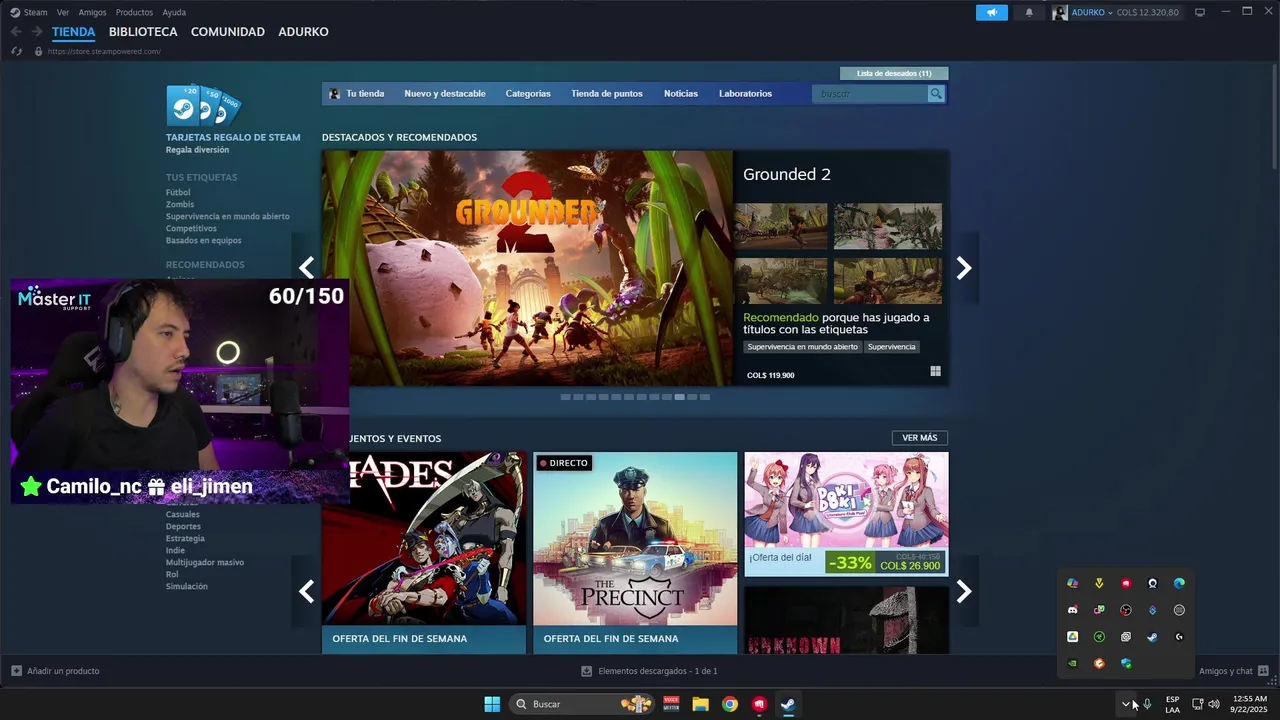Open the Noticias tab
This screenshot has height=720, width=1280.
(x=681, y=94)
